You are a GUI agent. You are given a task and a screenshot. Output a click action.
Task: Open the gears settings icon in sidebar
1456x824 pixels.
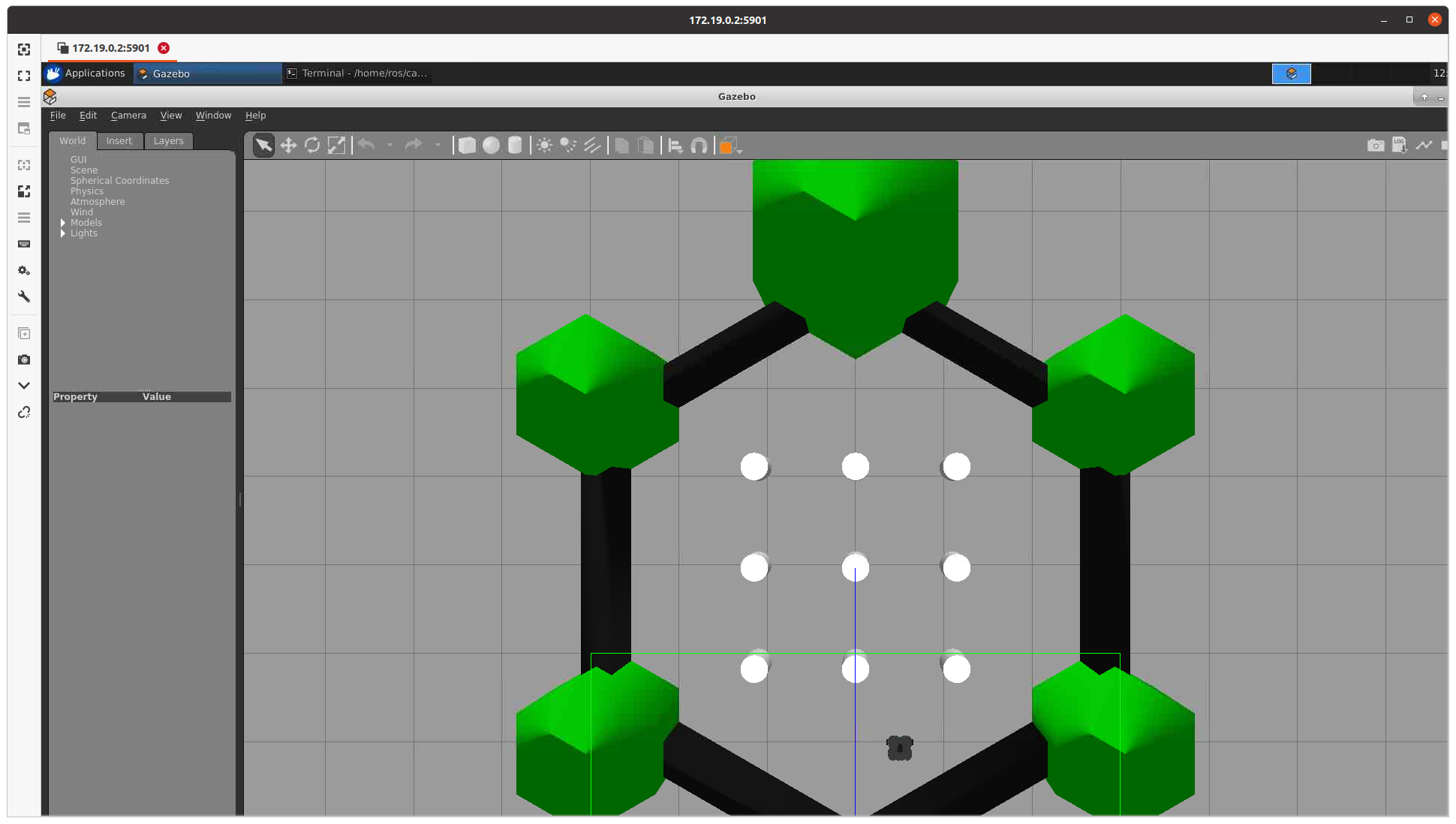(24, 270)
